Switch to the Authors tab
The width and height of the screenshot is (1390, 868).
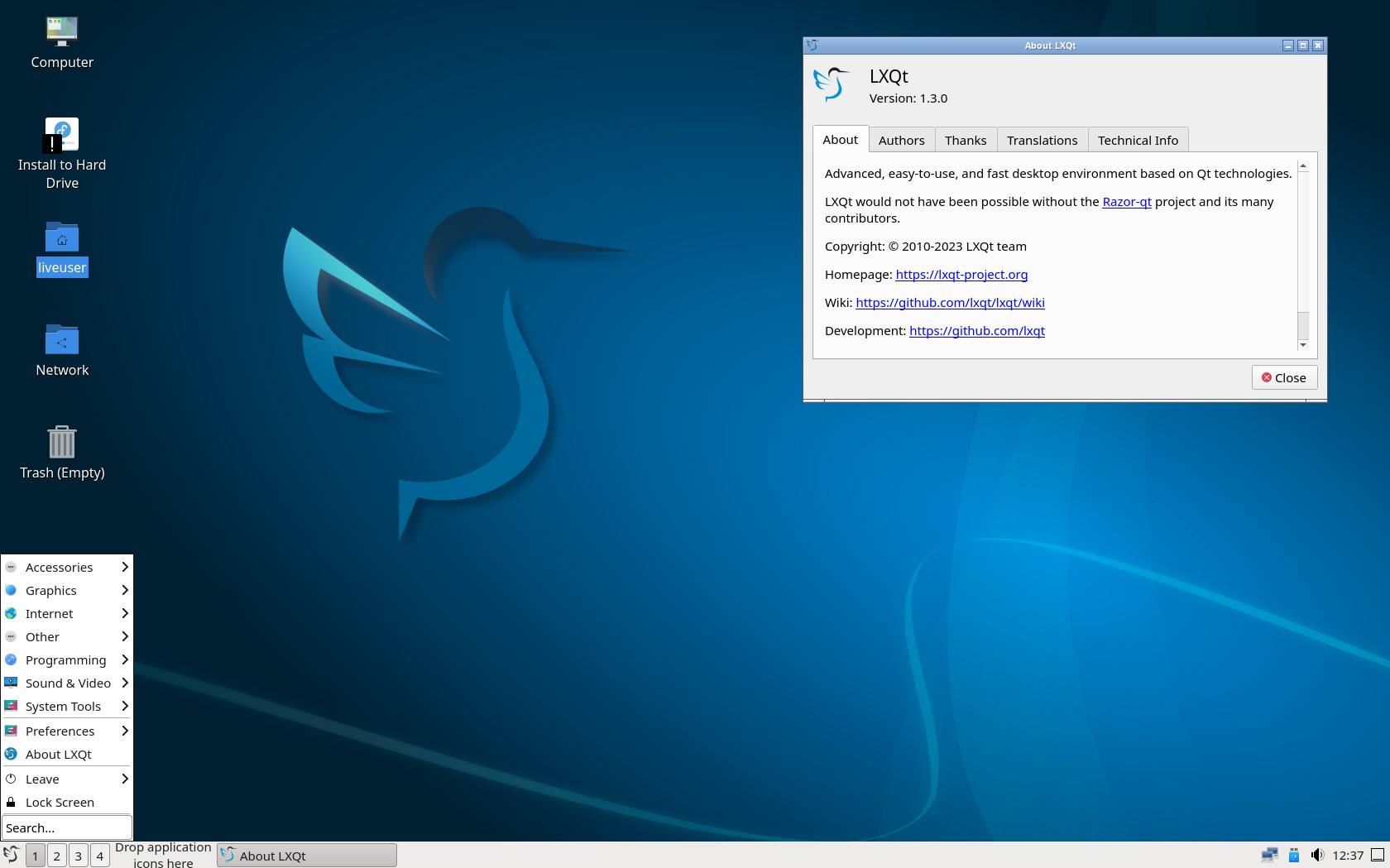(x=902, y=140)
